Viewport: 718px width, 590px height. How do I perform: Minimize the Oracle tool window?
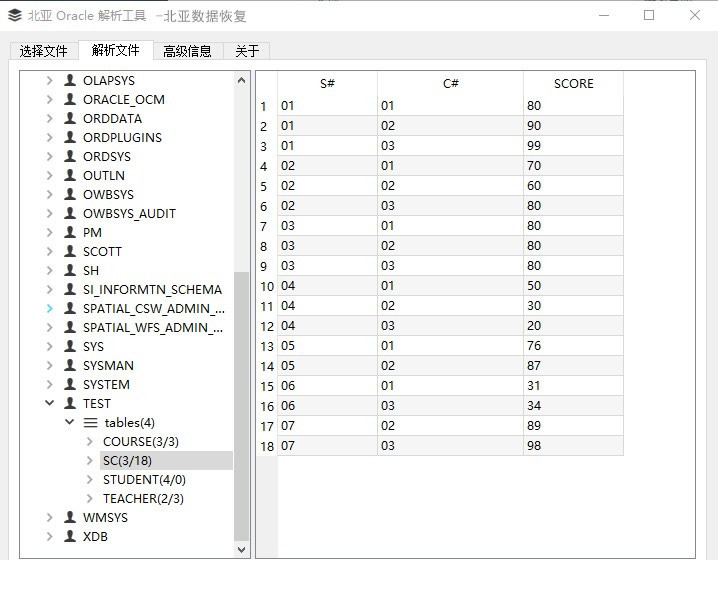604,16
